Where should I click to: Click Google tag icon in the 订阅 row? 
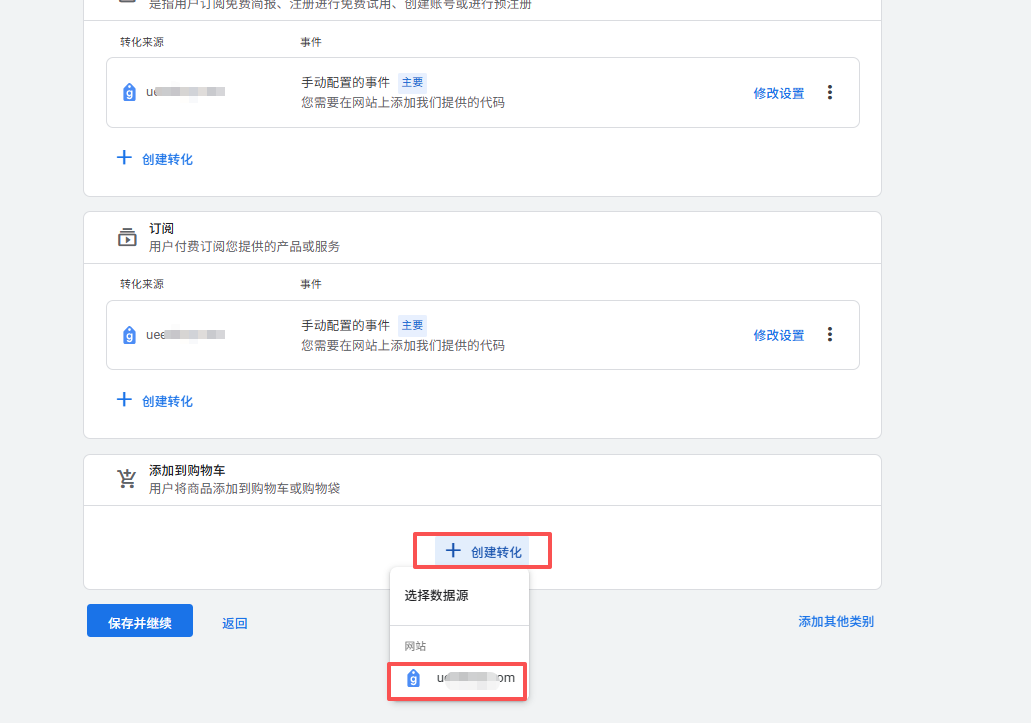click(x=129, y=335)
